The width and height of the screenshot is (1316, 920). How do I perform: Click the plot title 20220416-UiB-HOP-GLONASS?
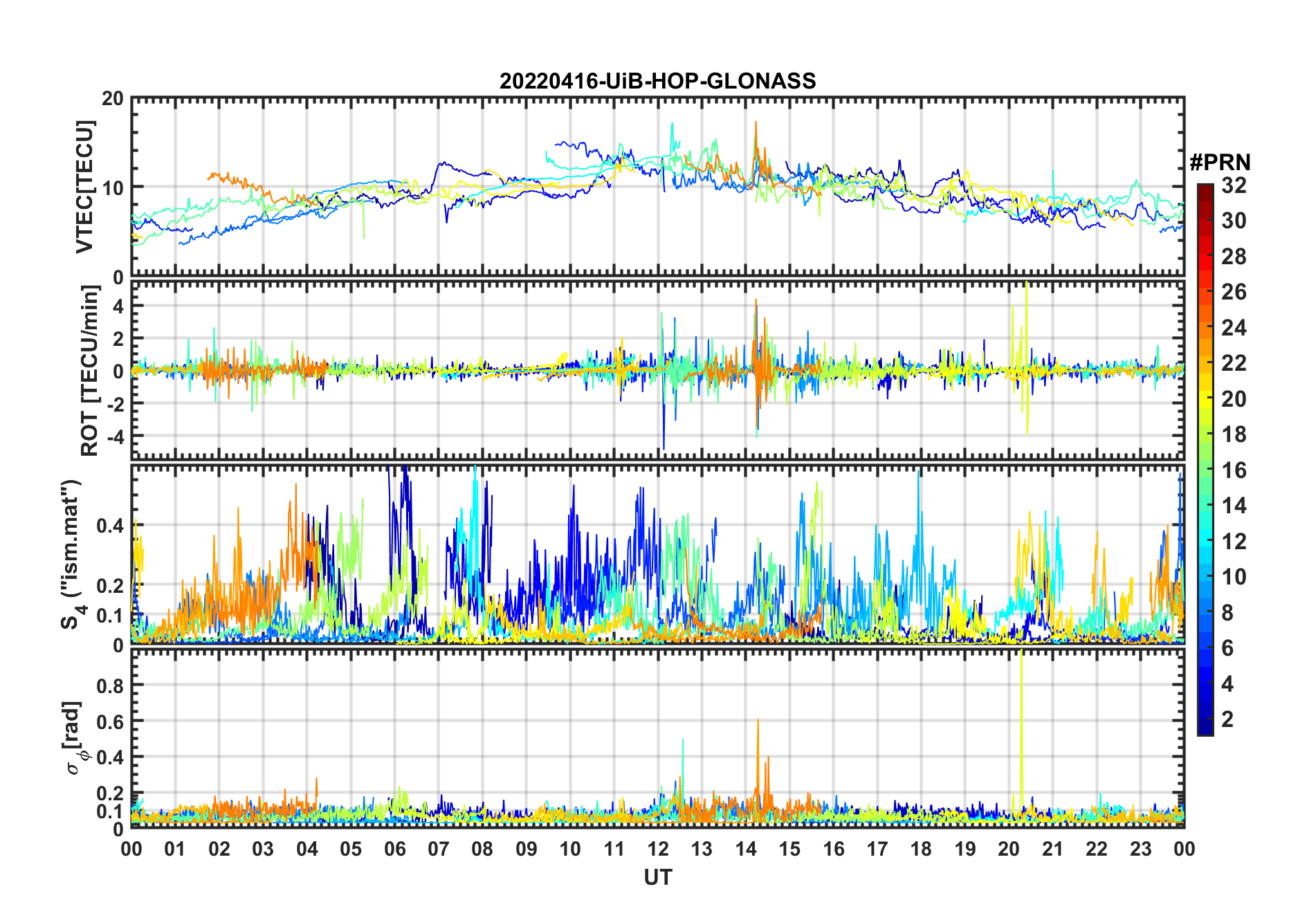657,81
